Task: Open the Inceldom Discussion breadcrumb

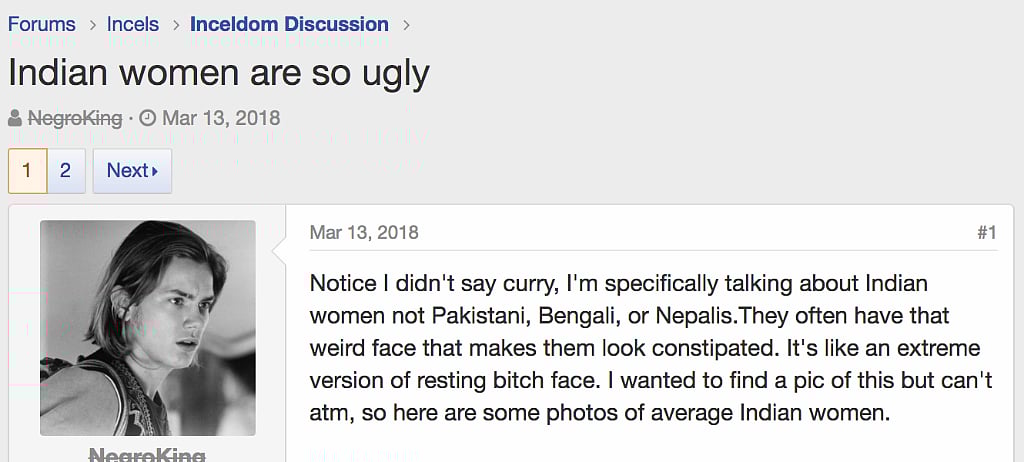Action: point(289,24)
